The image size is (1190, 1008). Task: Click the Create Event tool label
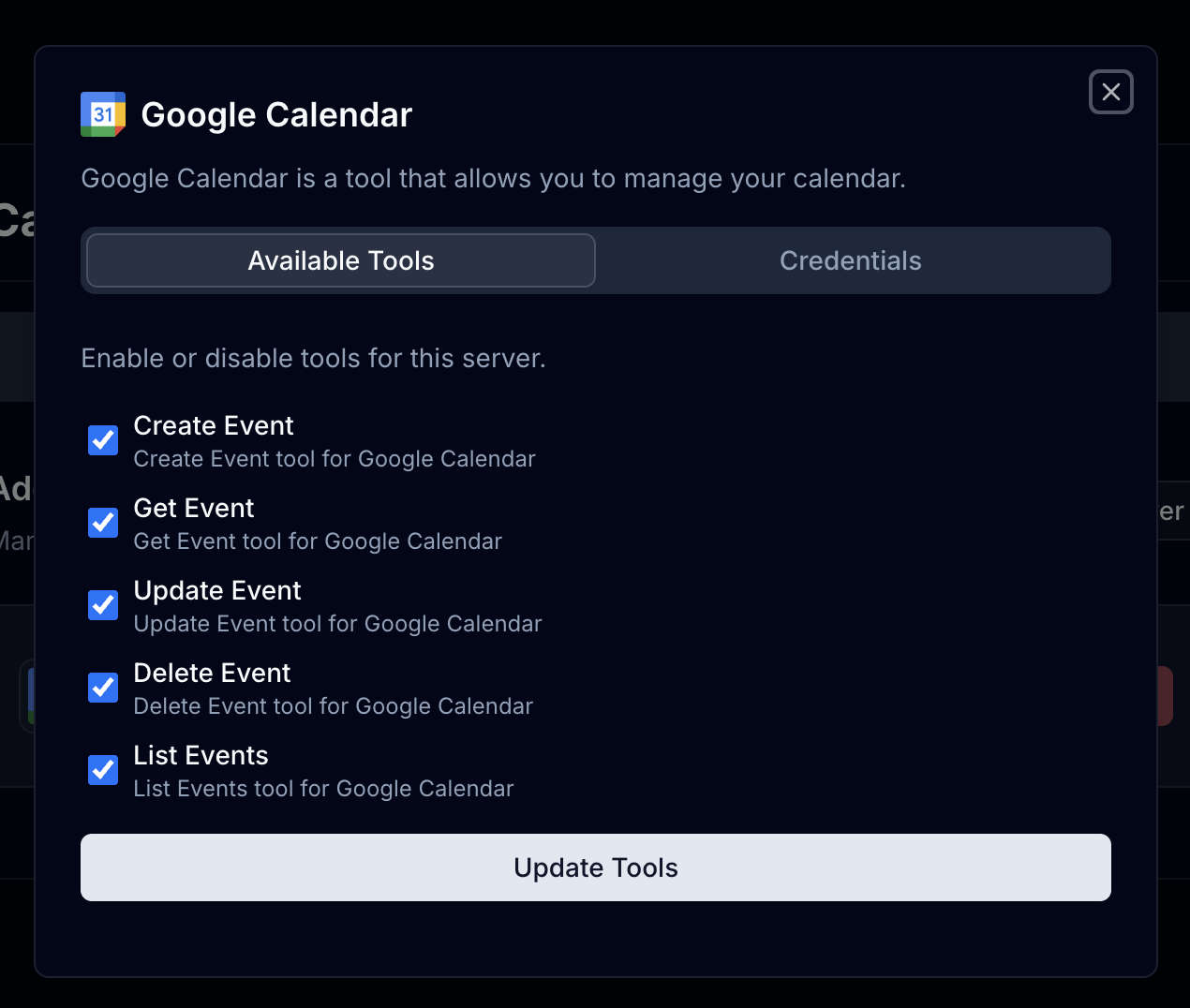coord(214,425)
